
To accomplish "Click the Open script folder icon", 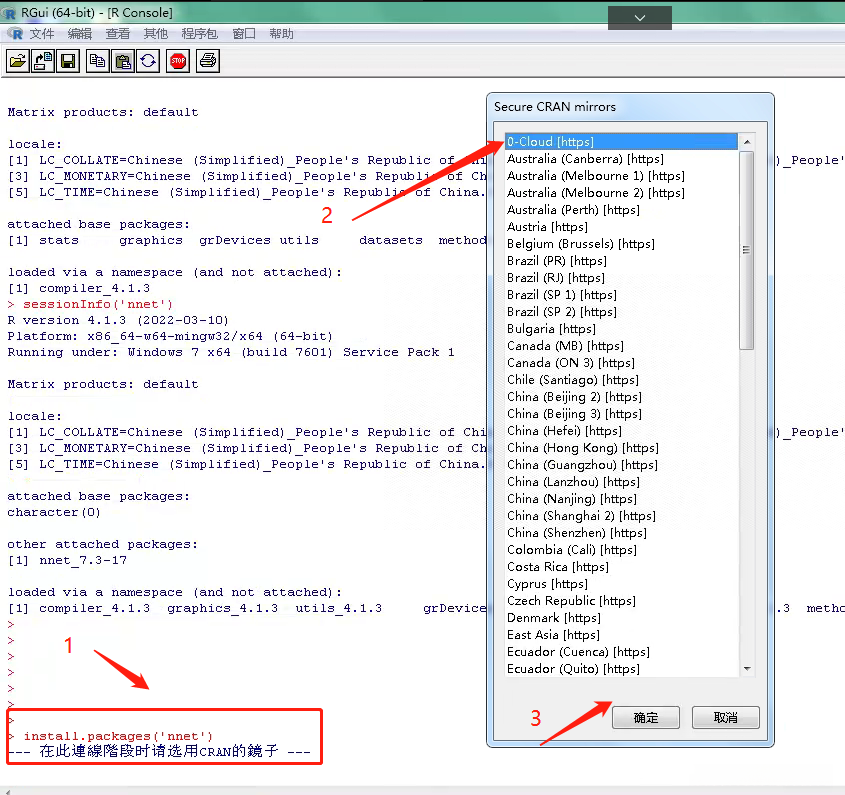I will click(x=18, y=61).
